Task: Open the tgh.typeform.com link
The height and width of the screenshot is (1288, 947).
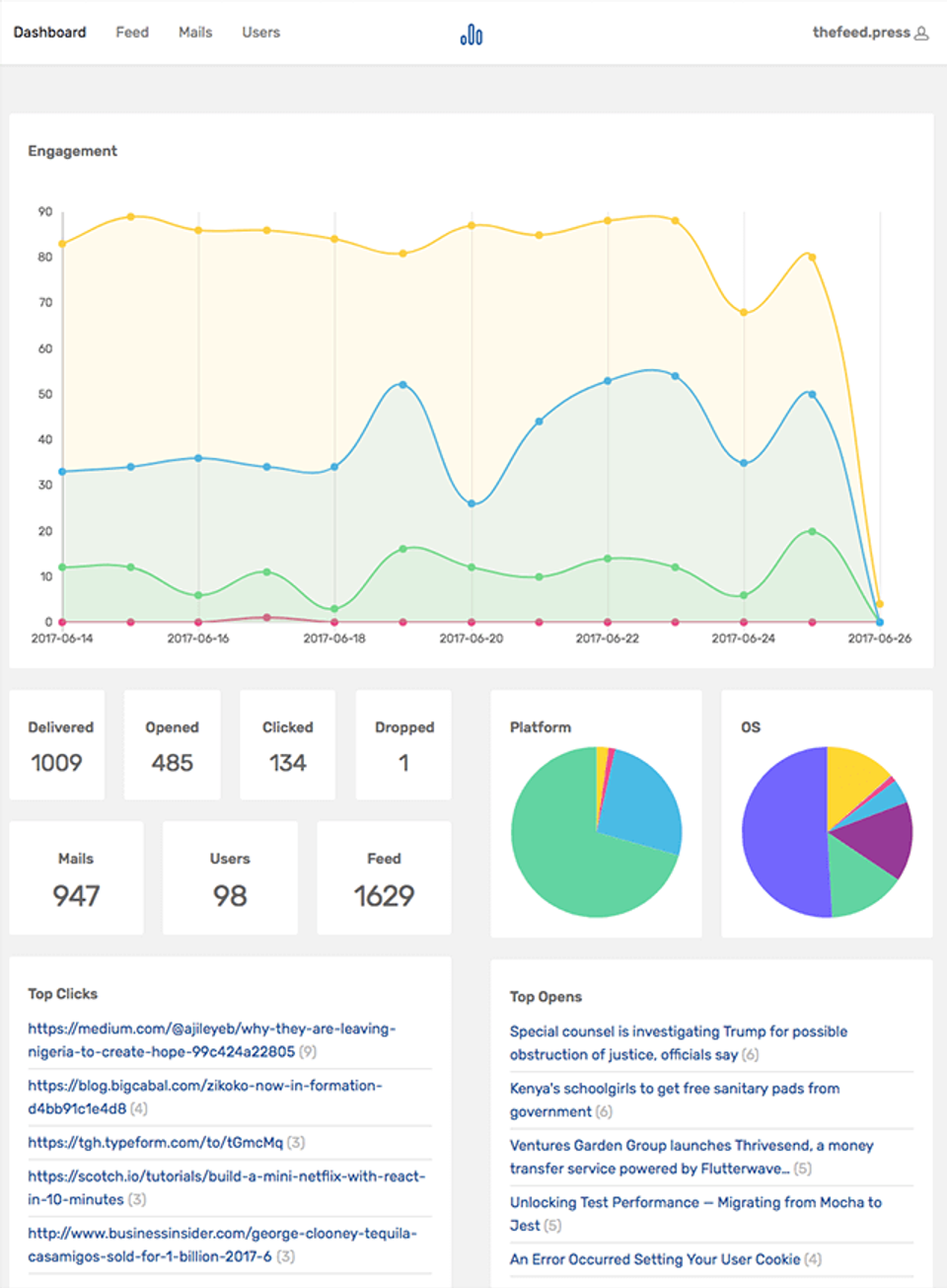Action: (x=155, y=1143)
